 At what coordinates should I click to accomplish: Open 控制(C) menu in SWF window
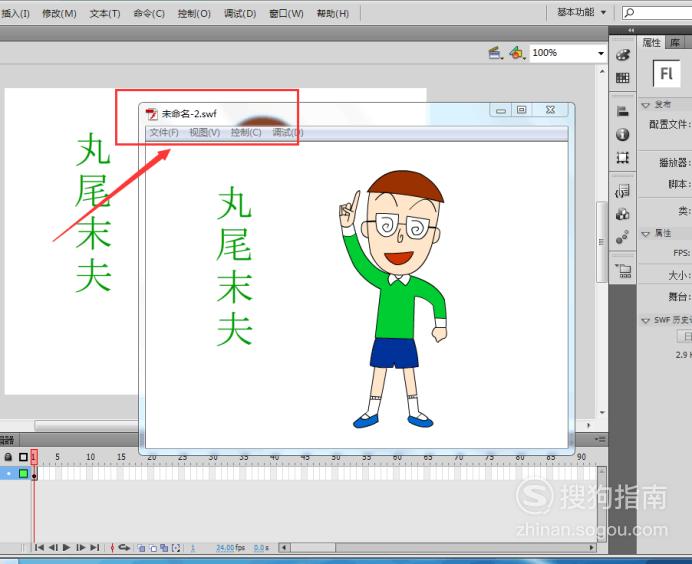pyautogui.click(x=246, y=132)
